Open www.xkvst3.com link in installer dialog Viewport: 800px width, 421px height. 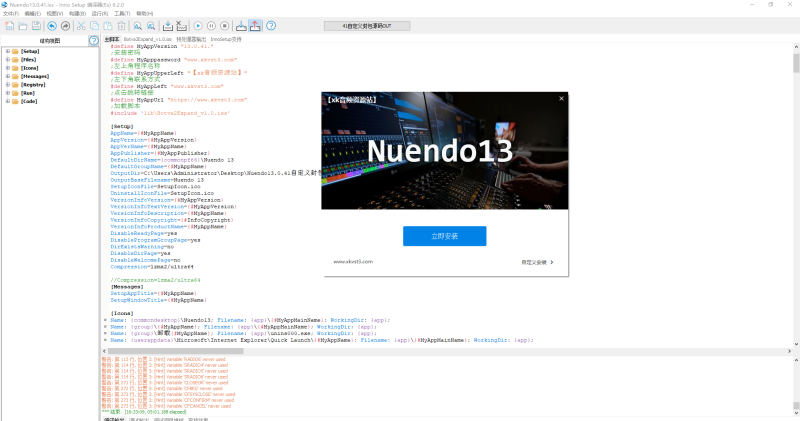coord(353,262)
